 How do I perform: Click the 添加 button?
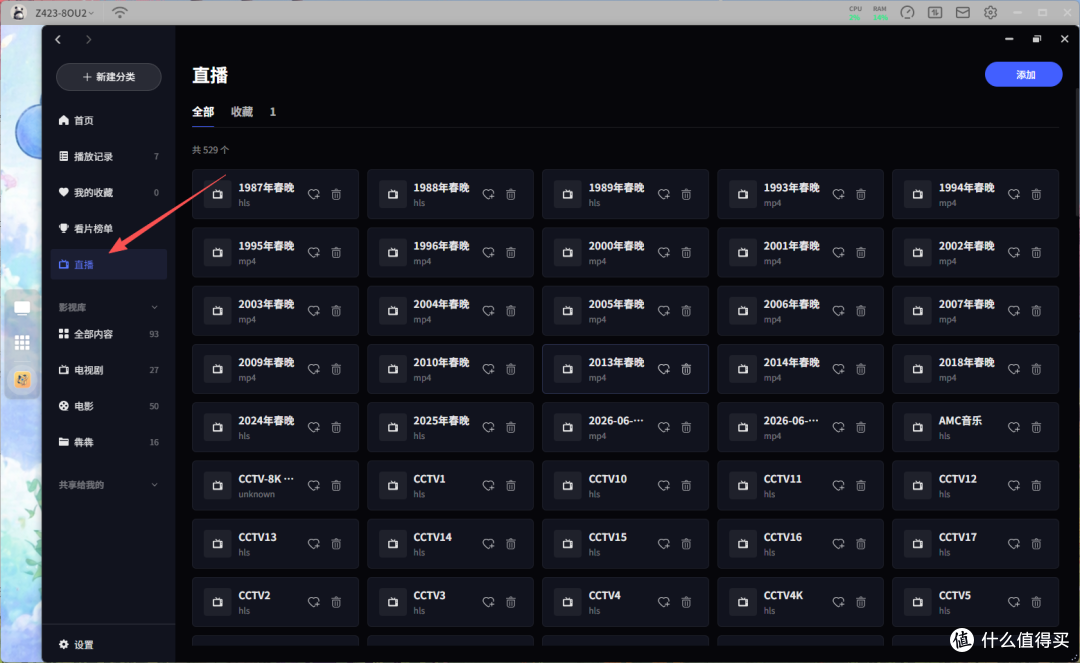pyautogui.click(x=1024, y=74)
